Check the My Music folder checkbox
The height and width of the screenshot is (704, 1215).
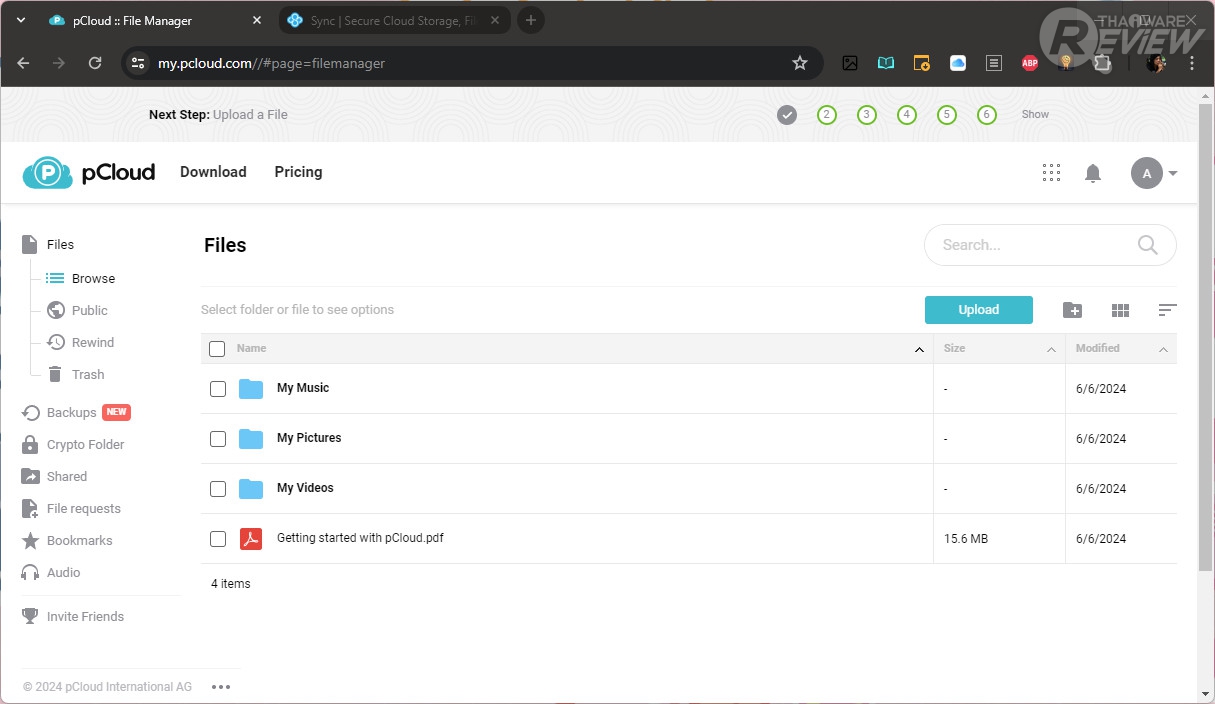pyautogui.click(x=218, y=388)
